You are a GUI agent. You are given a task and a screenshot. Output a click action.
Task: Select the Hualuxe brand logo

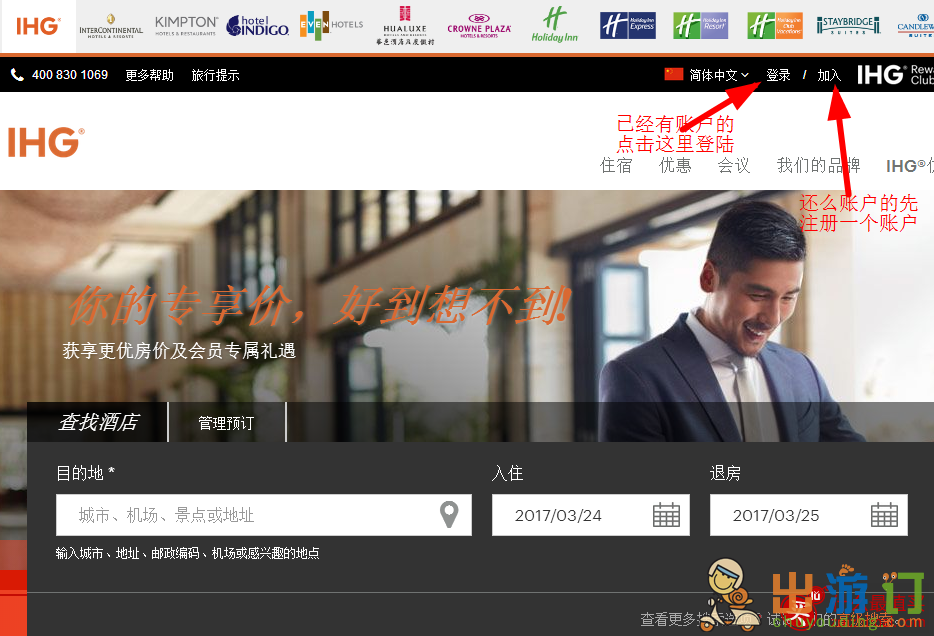pyautogui.click(x=405, y=26)
